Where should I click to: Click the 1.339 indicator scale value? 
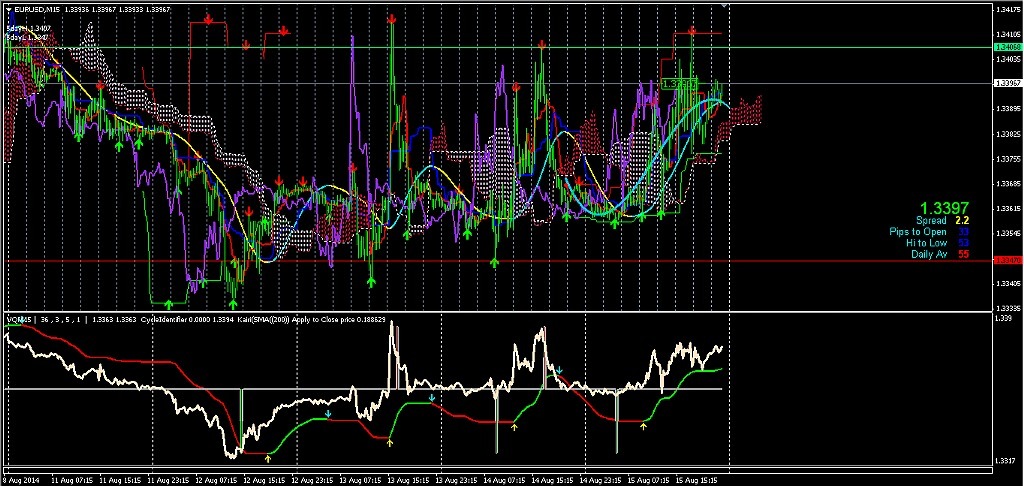click(x=1002, y=317)
